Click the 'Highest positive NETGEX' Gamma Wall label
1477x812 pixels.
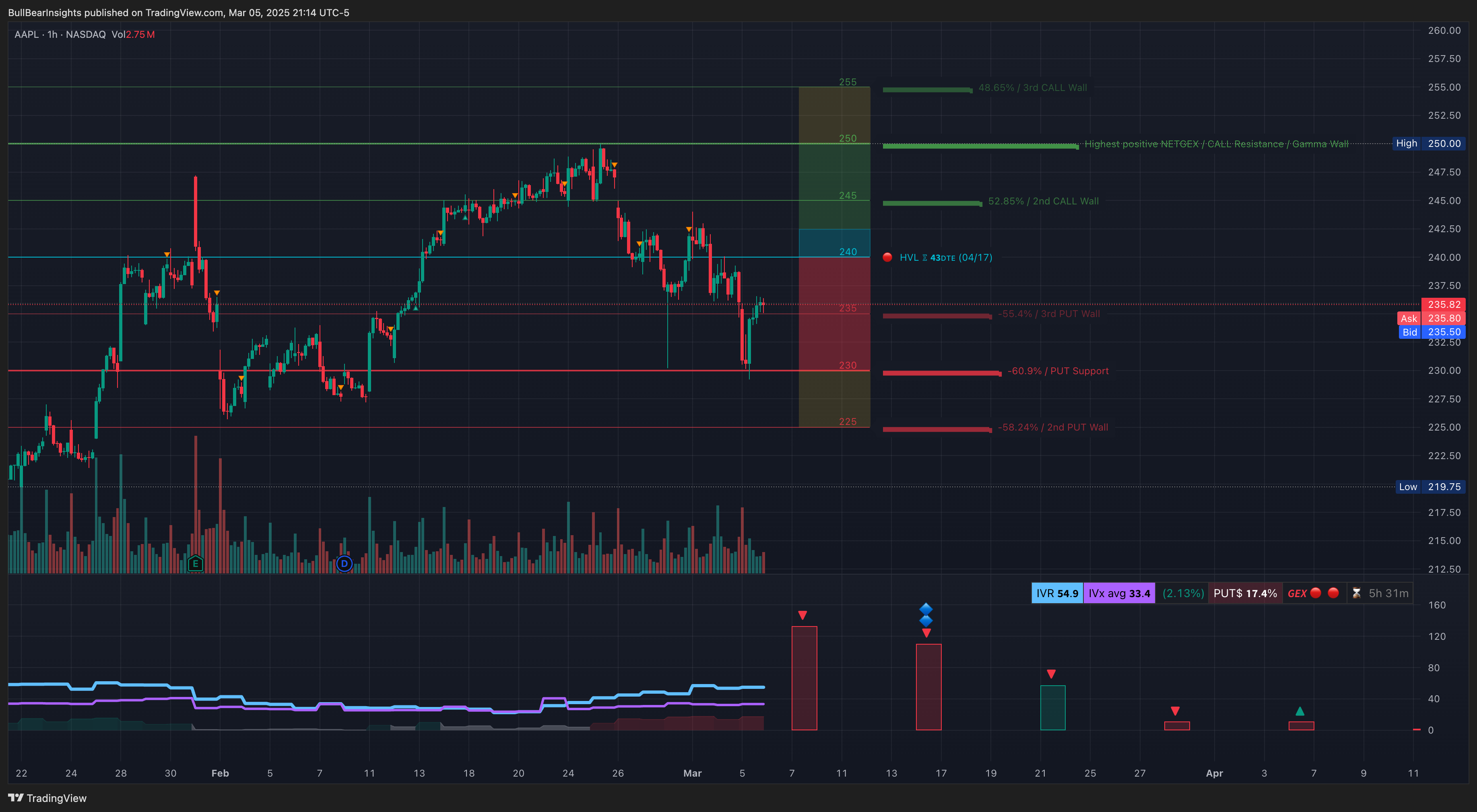click(x=1216, y=144)
